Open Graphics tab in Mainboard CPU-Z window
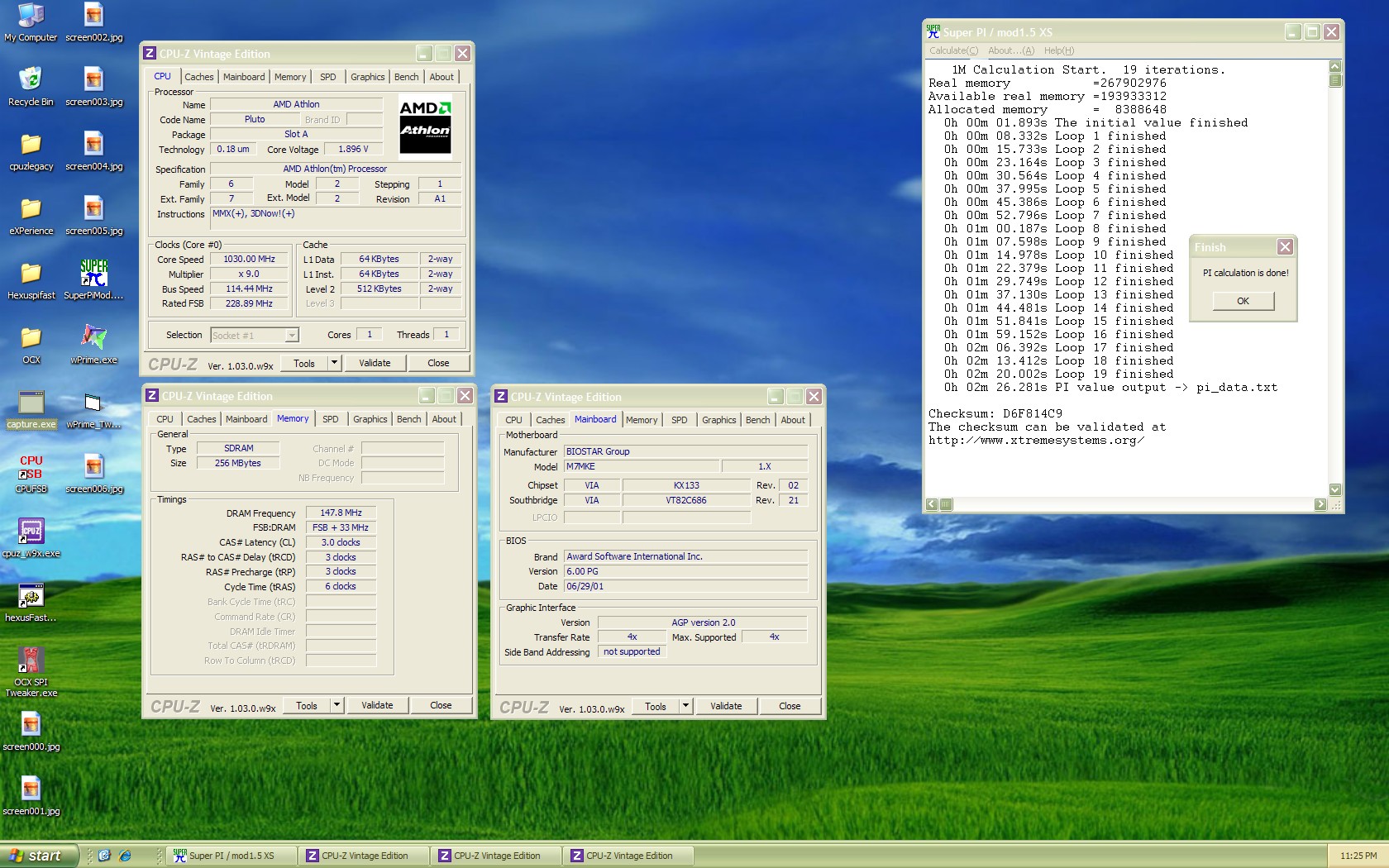 pos(719,420)
